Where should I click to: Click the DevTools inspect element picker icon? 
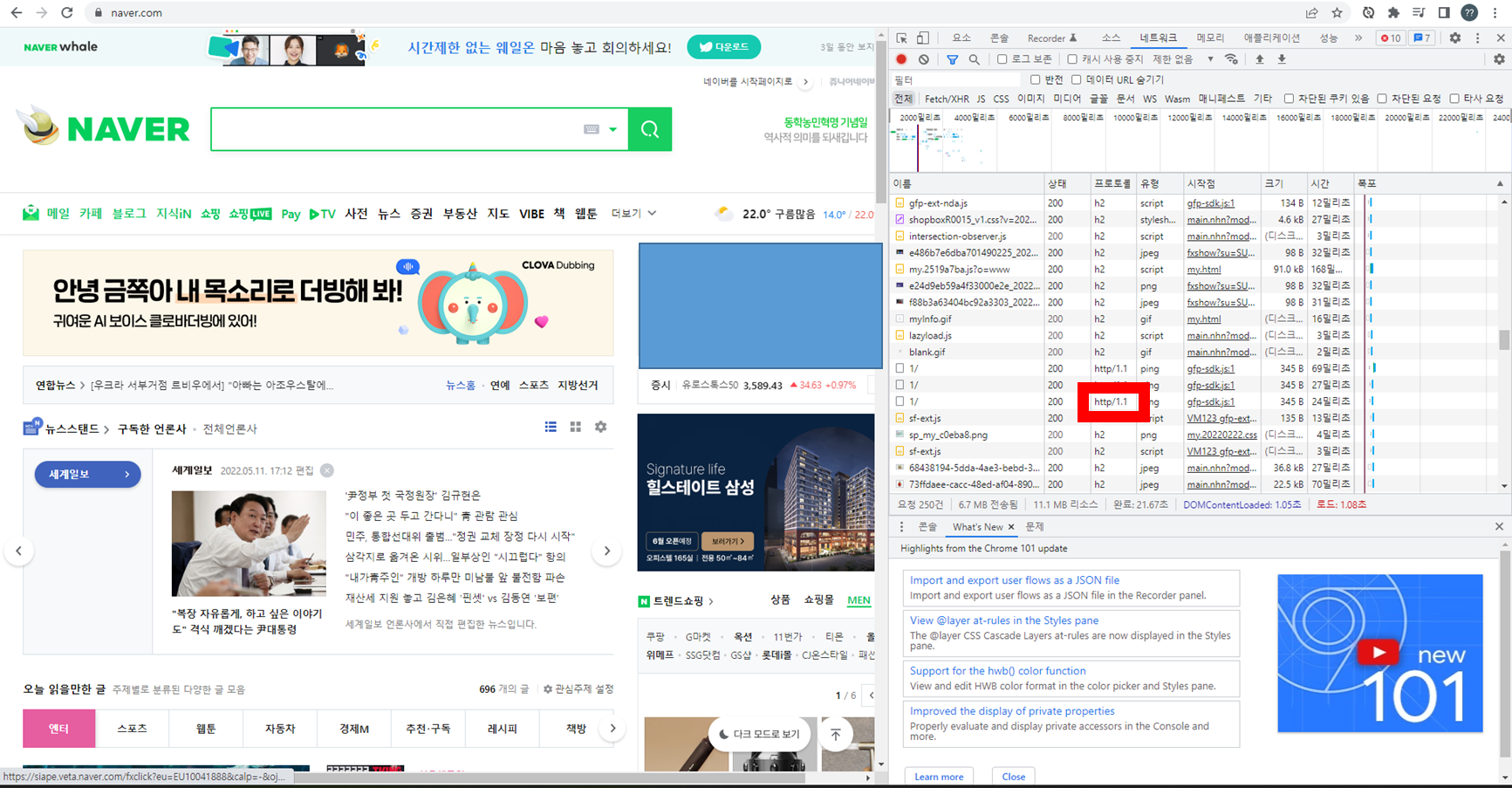pos(901,38)
